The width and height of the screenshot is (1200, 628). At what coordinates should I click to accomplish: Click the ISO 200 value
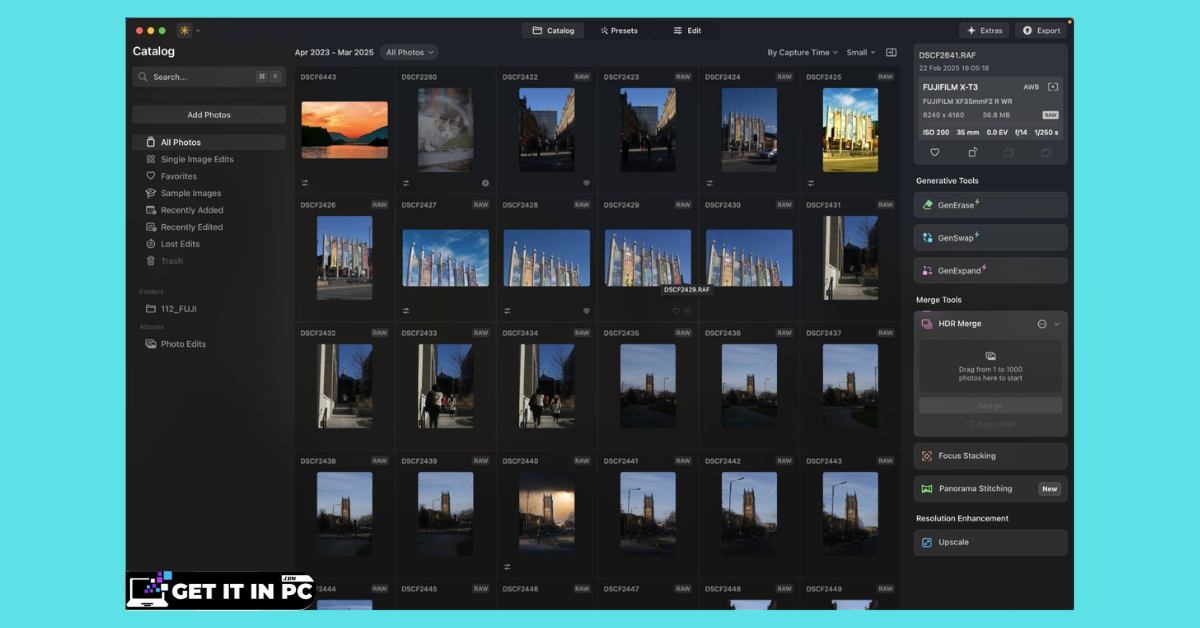click(x=936, y=132)
